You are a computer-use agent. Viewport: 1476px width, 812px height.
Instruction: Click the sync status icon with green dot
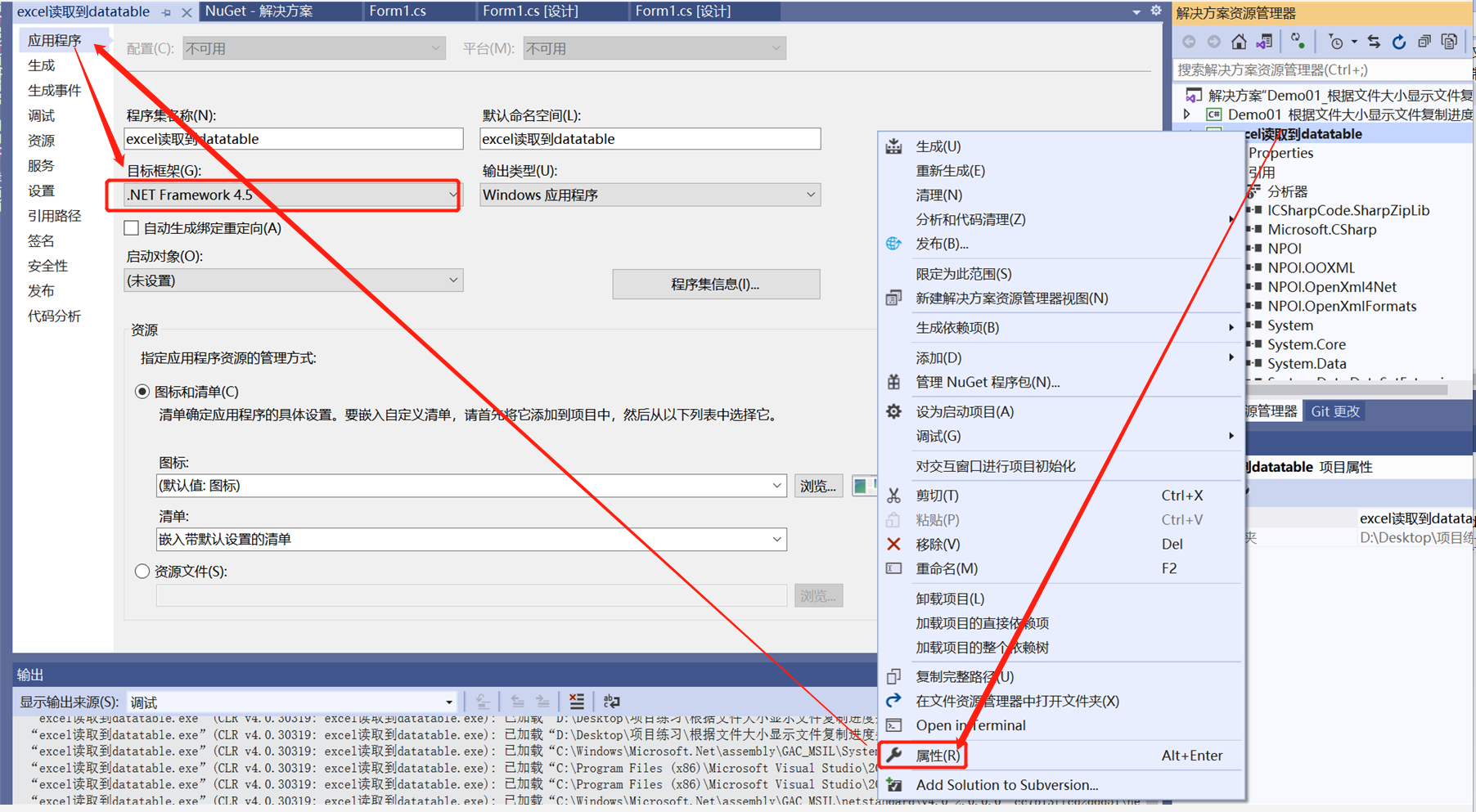point(1298,42)
